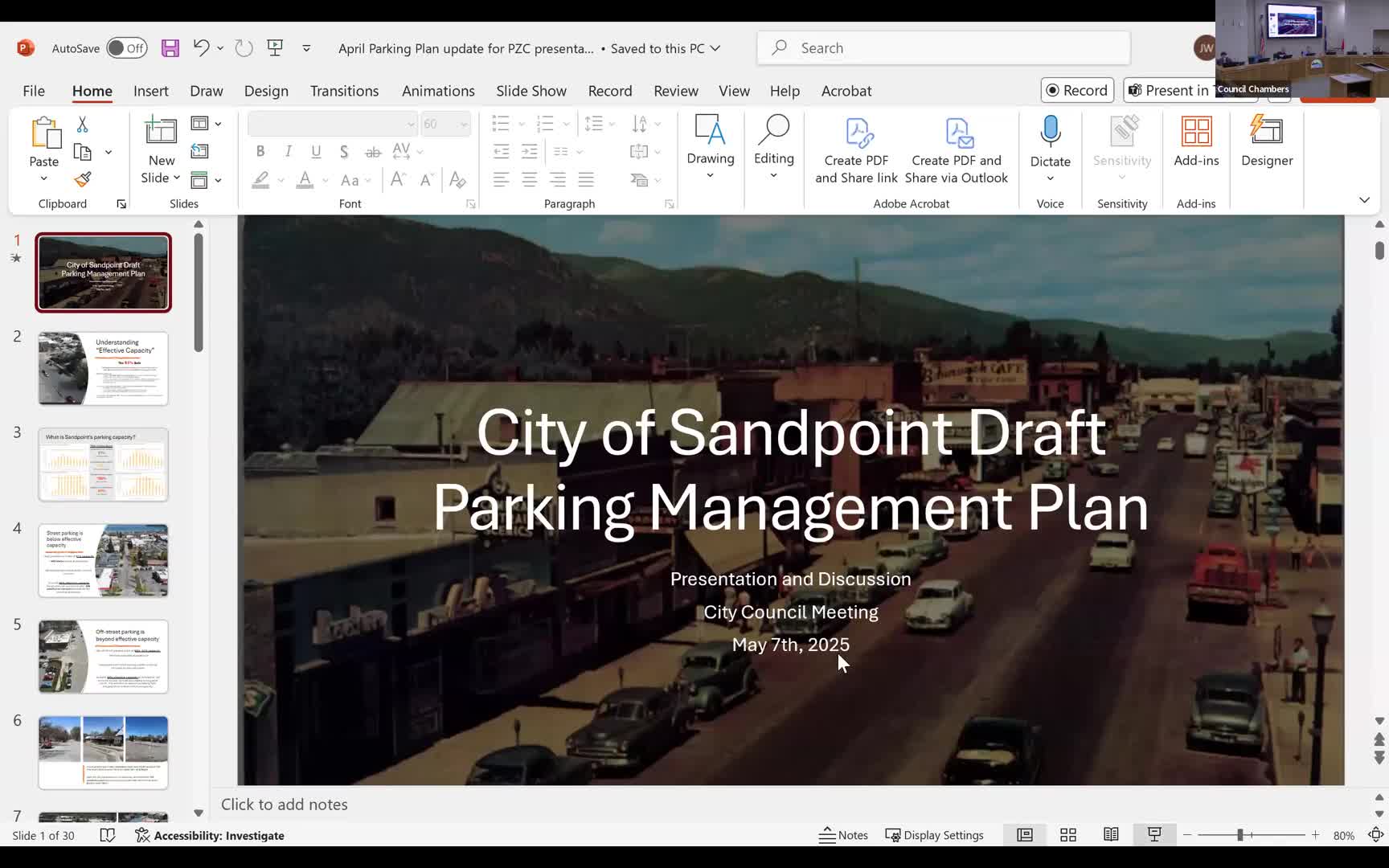Click the Save icon in title bar
1389x868 pixels.
(x=170, y=48)
